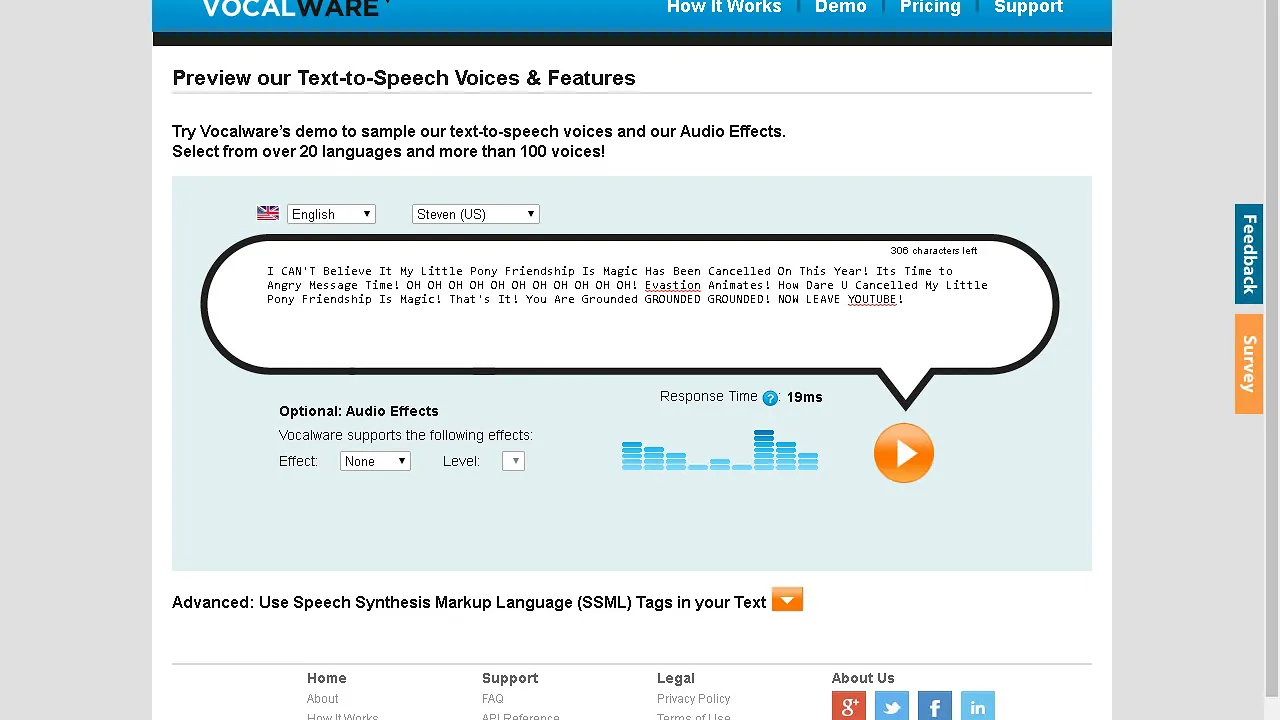
Task: Open the Effect dropdown set to None
Action: (375, 461)
